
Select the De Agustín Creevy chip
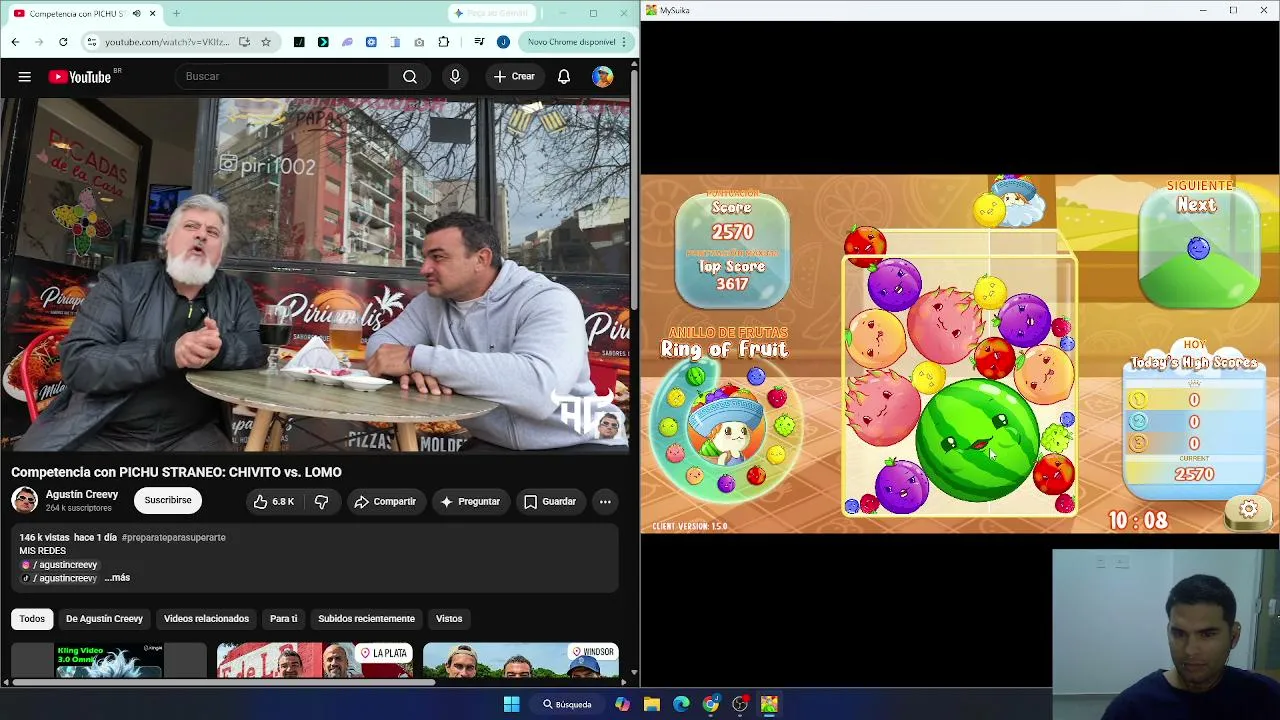coord(104,619)
